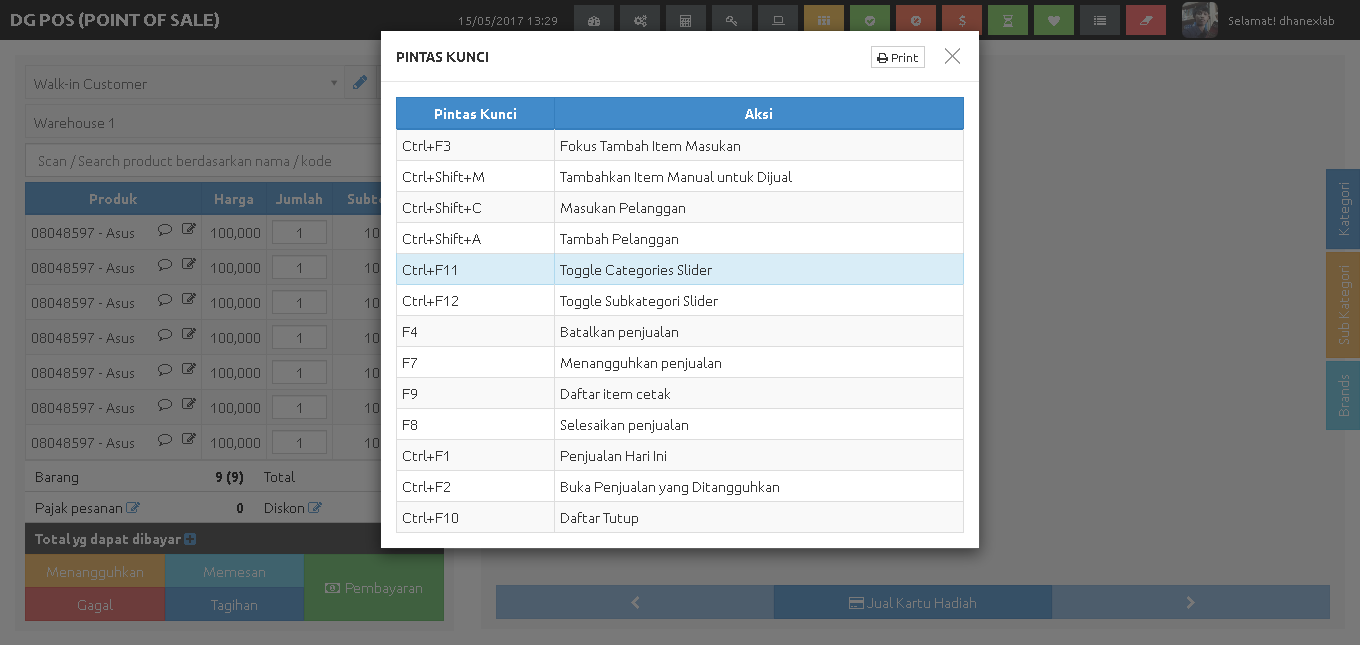
Task: Close the Pintas Kunci dialog
Action: 952,57
